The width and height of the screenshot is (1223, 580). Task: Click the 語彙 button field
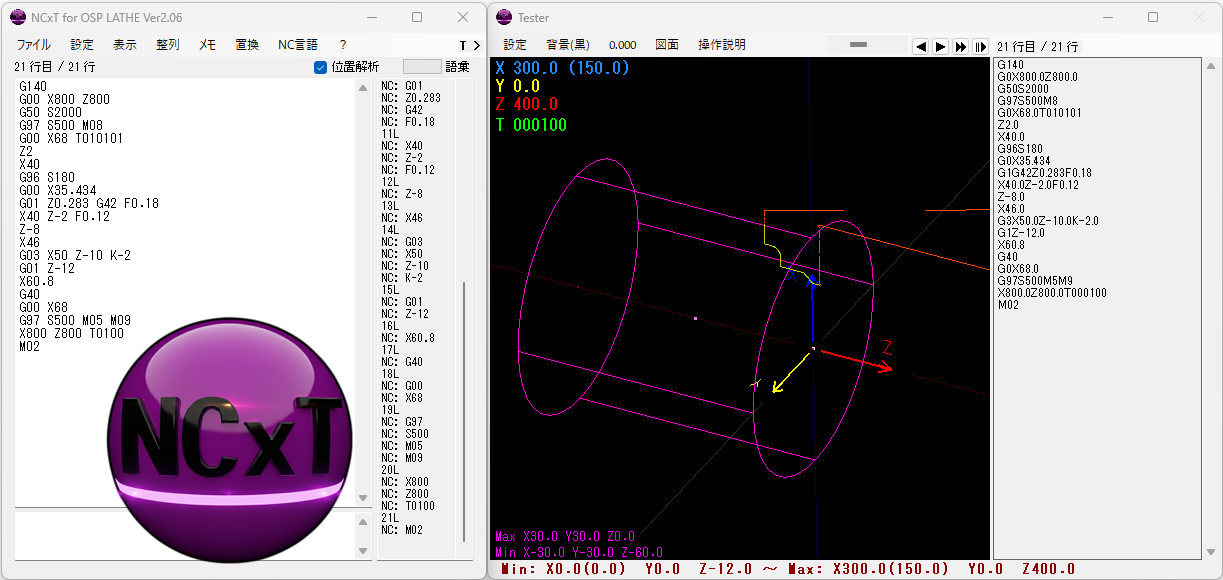pos(421,66)
